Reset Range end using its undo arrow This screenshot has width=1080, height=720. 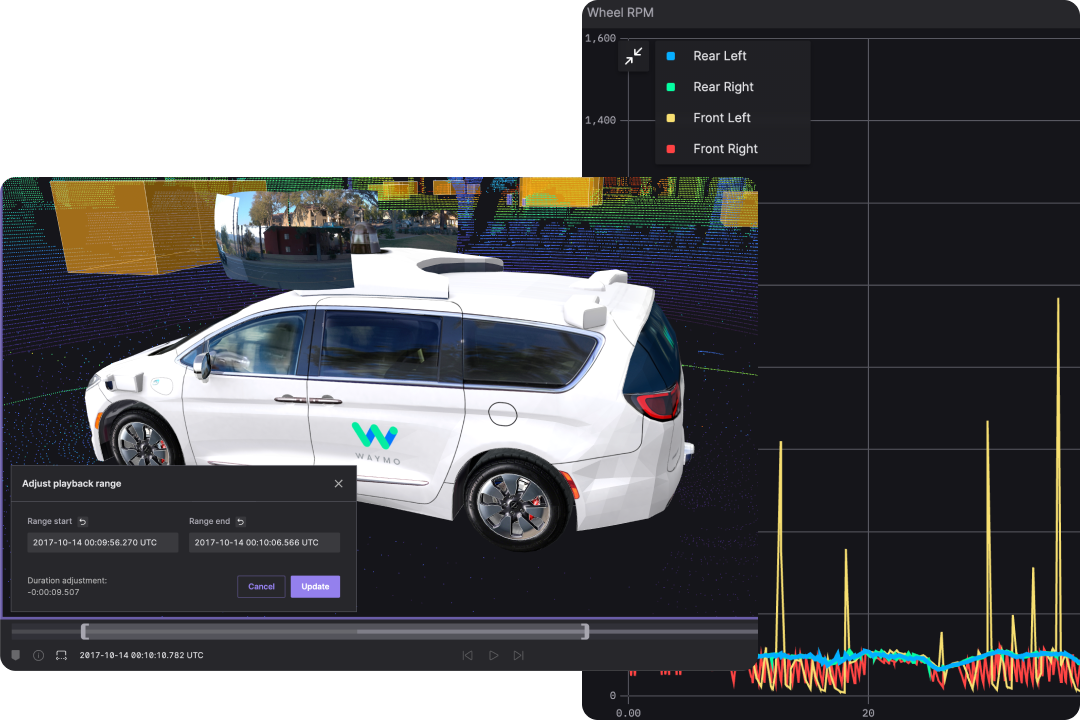click(239, 521)
